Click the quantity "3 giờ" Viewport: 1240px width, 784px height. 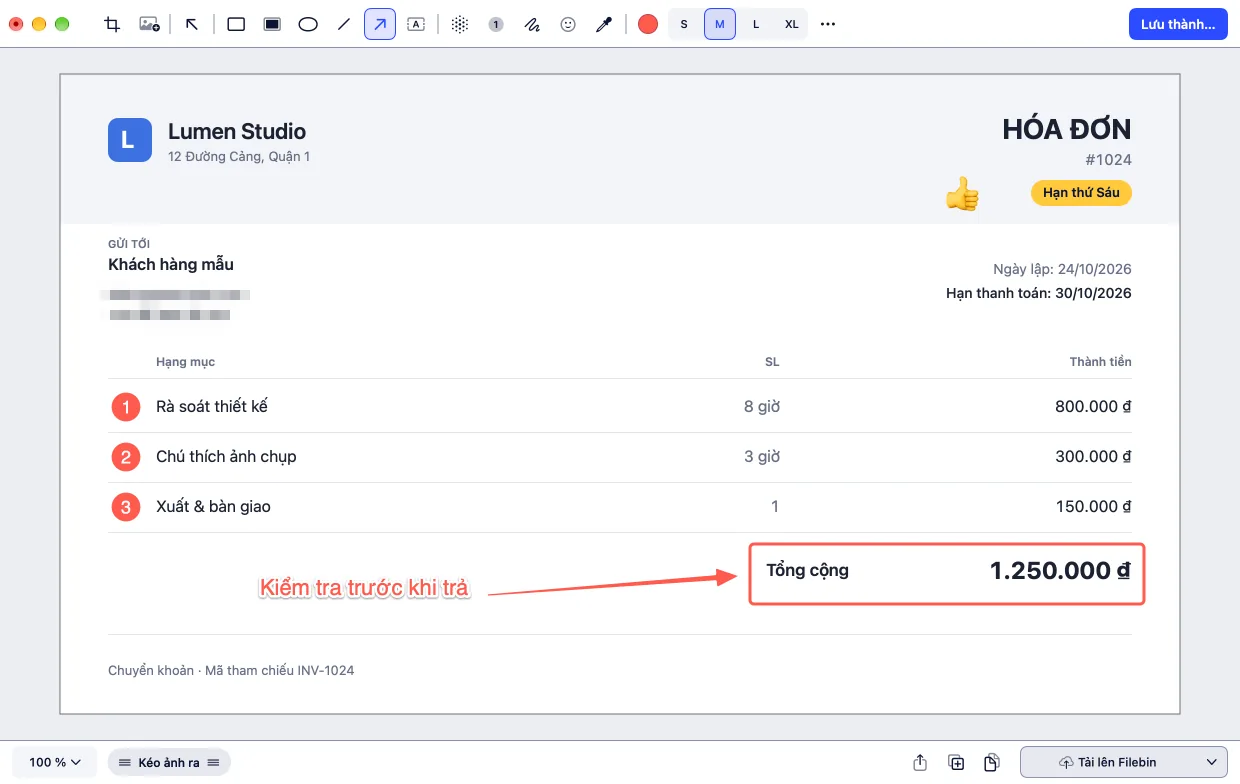[761, 457]
